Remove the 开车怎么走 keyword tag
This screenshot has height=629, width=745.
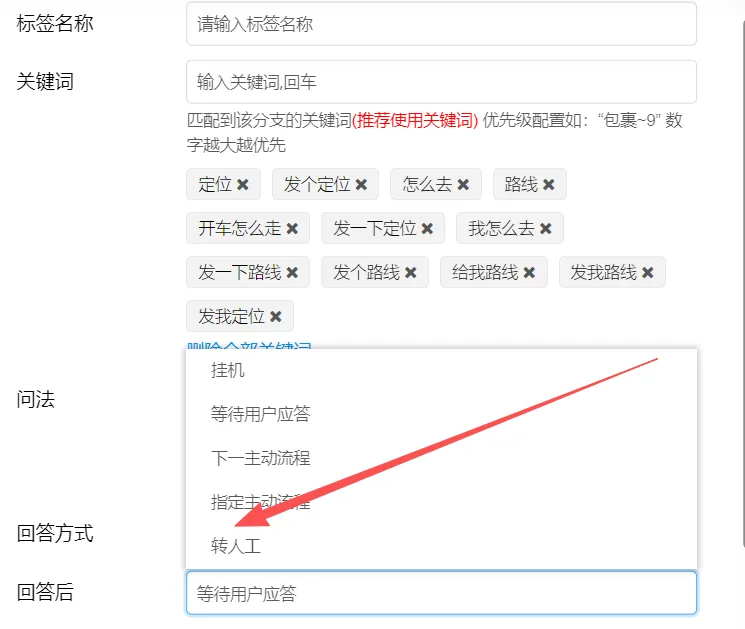point(292,229)
